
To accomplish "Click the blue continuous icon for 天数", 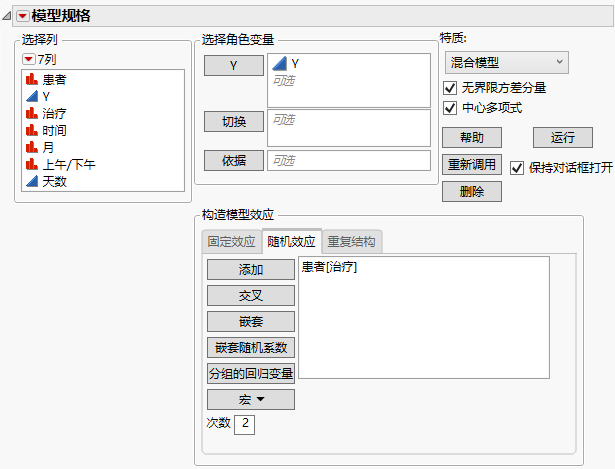I will coord(32,181).
